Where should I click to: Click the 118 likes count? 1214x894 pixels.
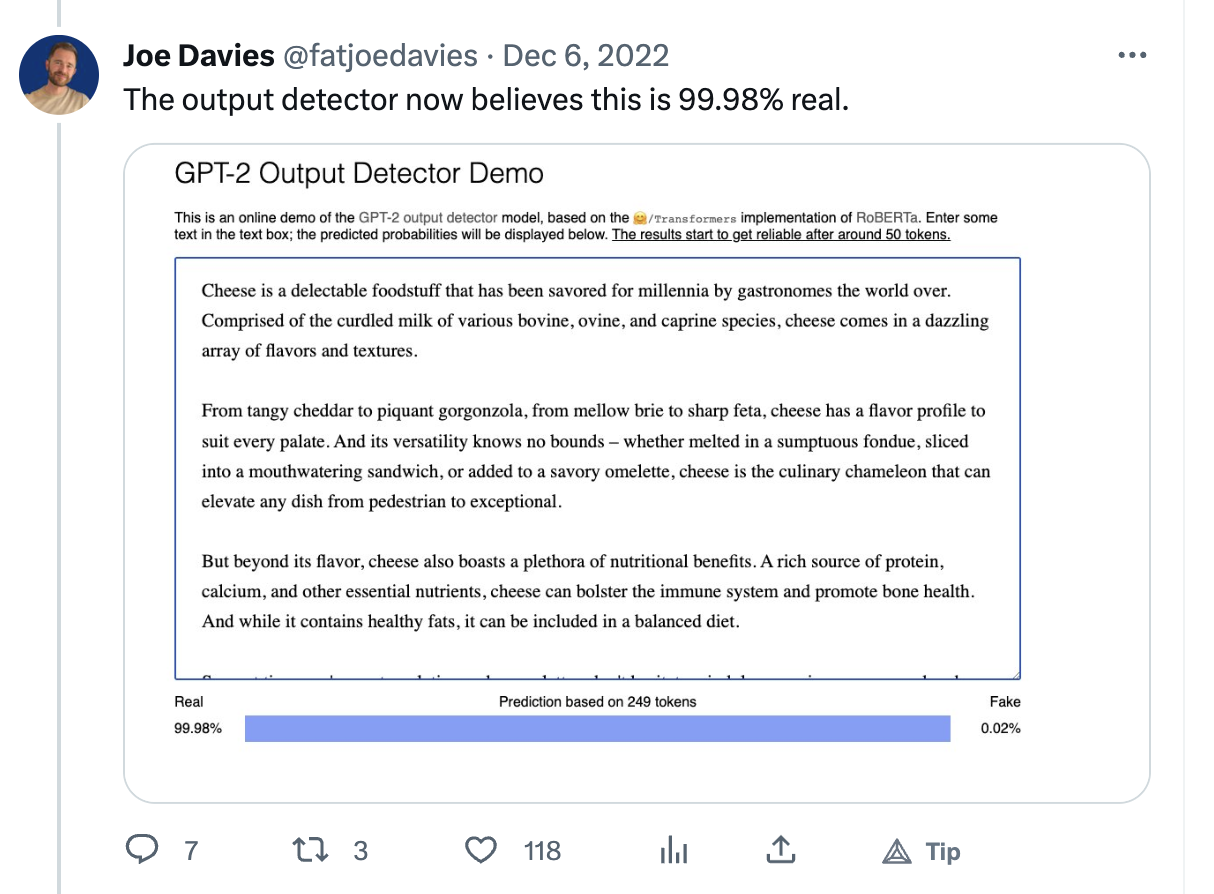543,851
